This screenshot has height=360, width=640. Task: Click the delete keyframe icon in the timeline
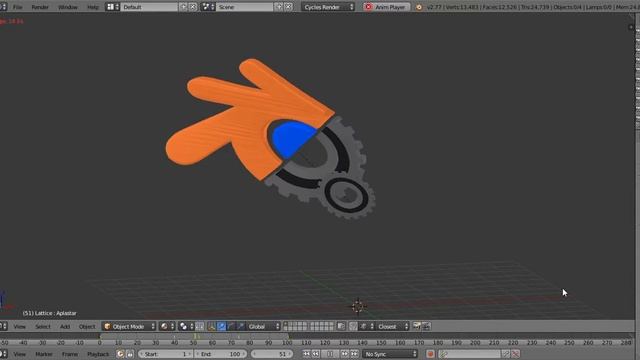(x=516, y=354)
